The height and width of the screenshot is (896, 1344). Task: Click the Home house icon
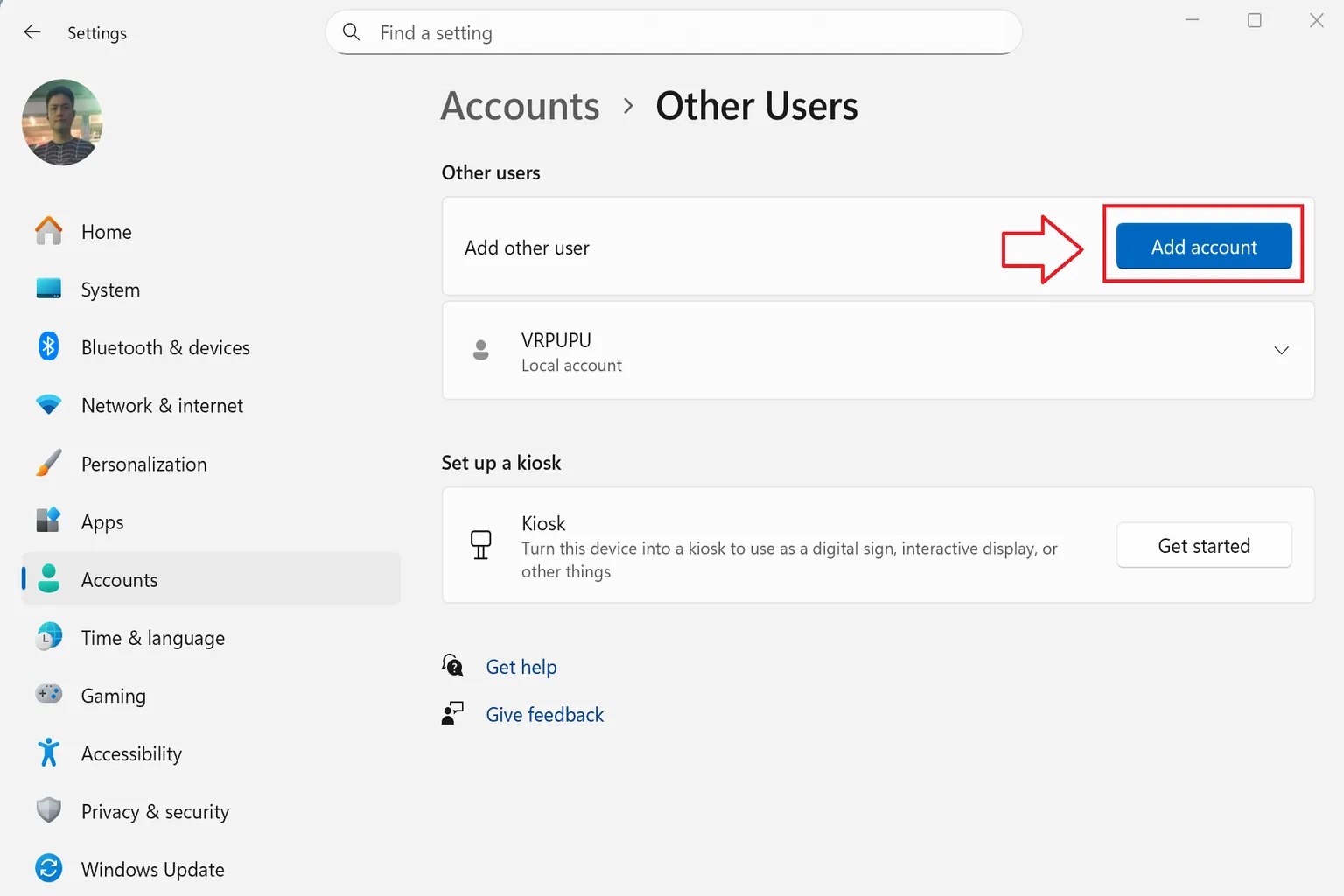(49, 231)
